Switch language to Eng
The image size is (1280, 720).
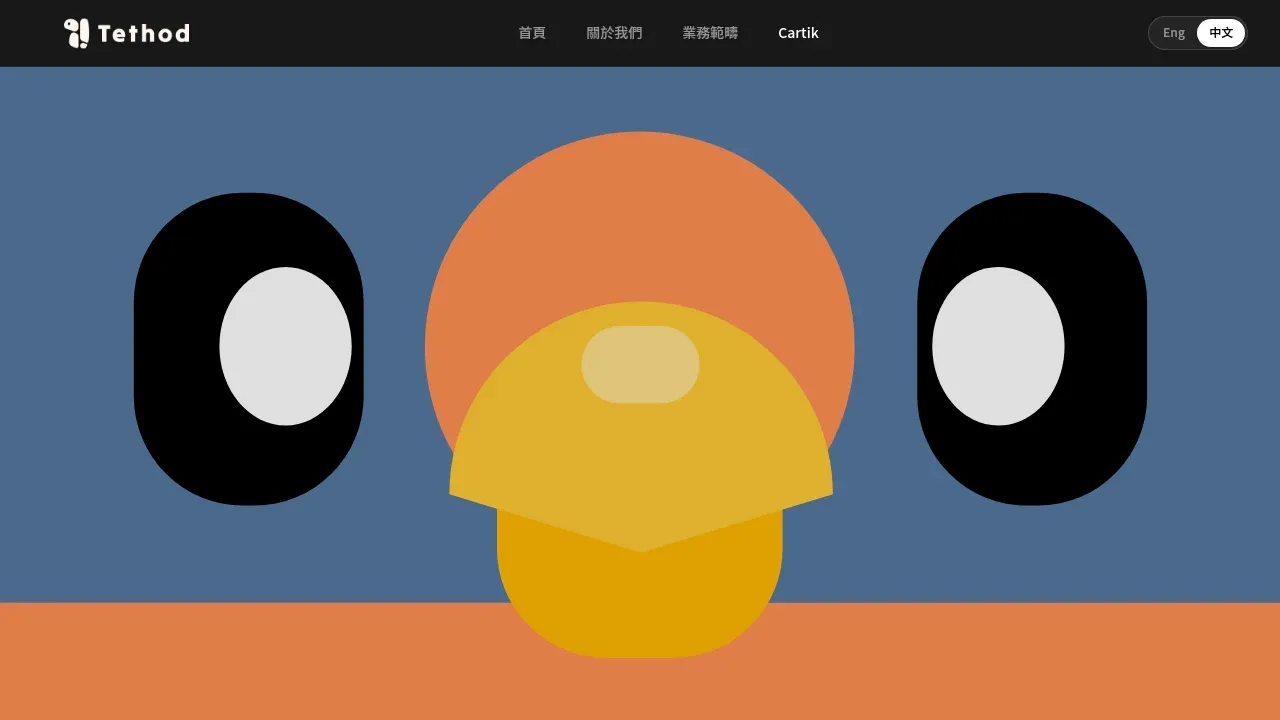coord(1174,33)
